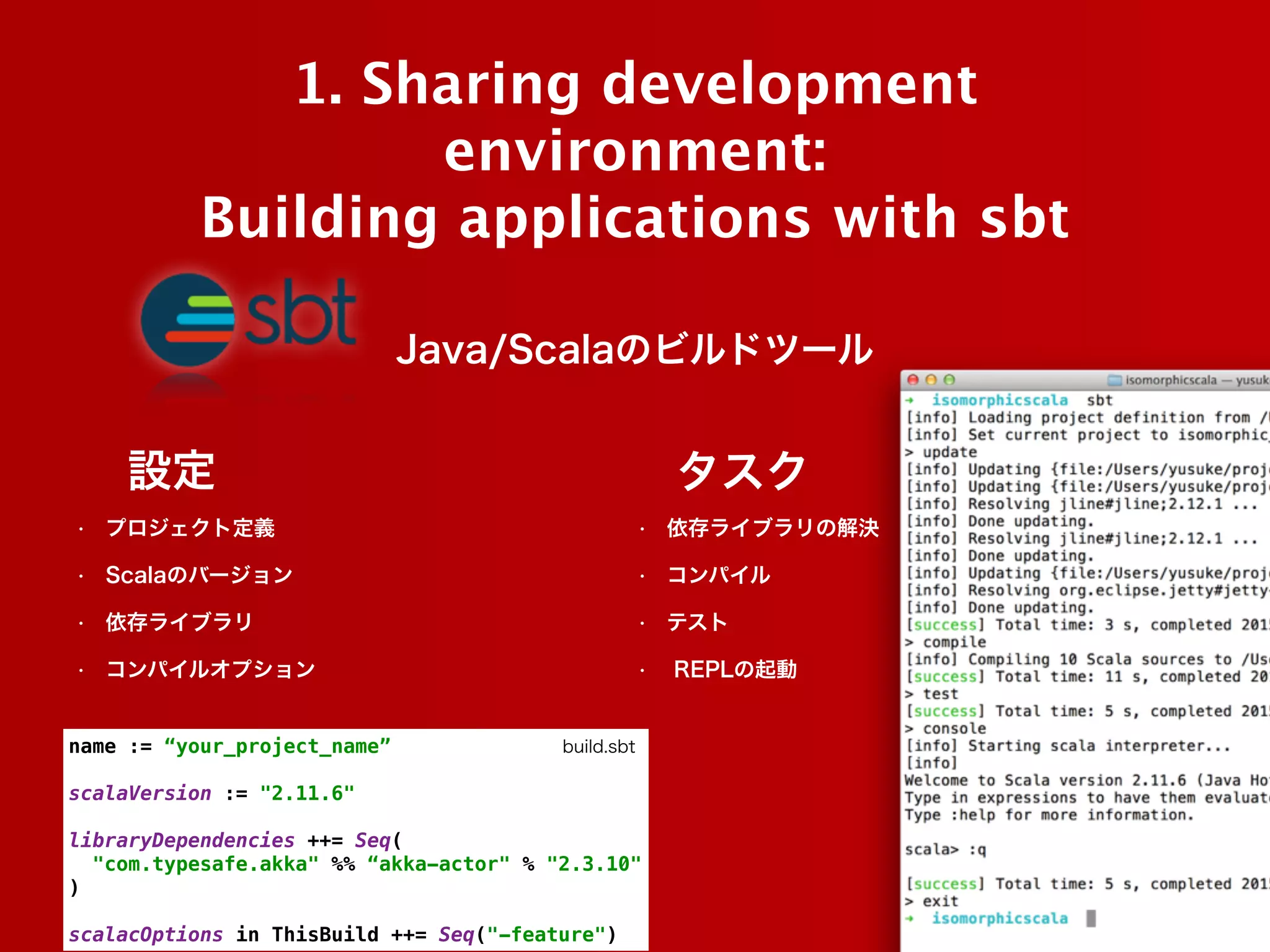Click 'Welcome to Scala version 2.11.6' line

[1087, 780]
